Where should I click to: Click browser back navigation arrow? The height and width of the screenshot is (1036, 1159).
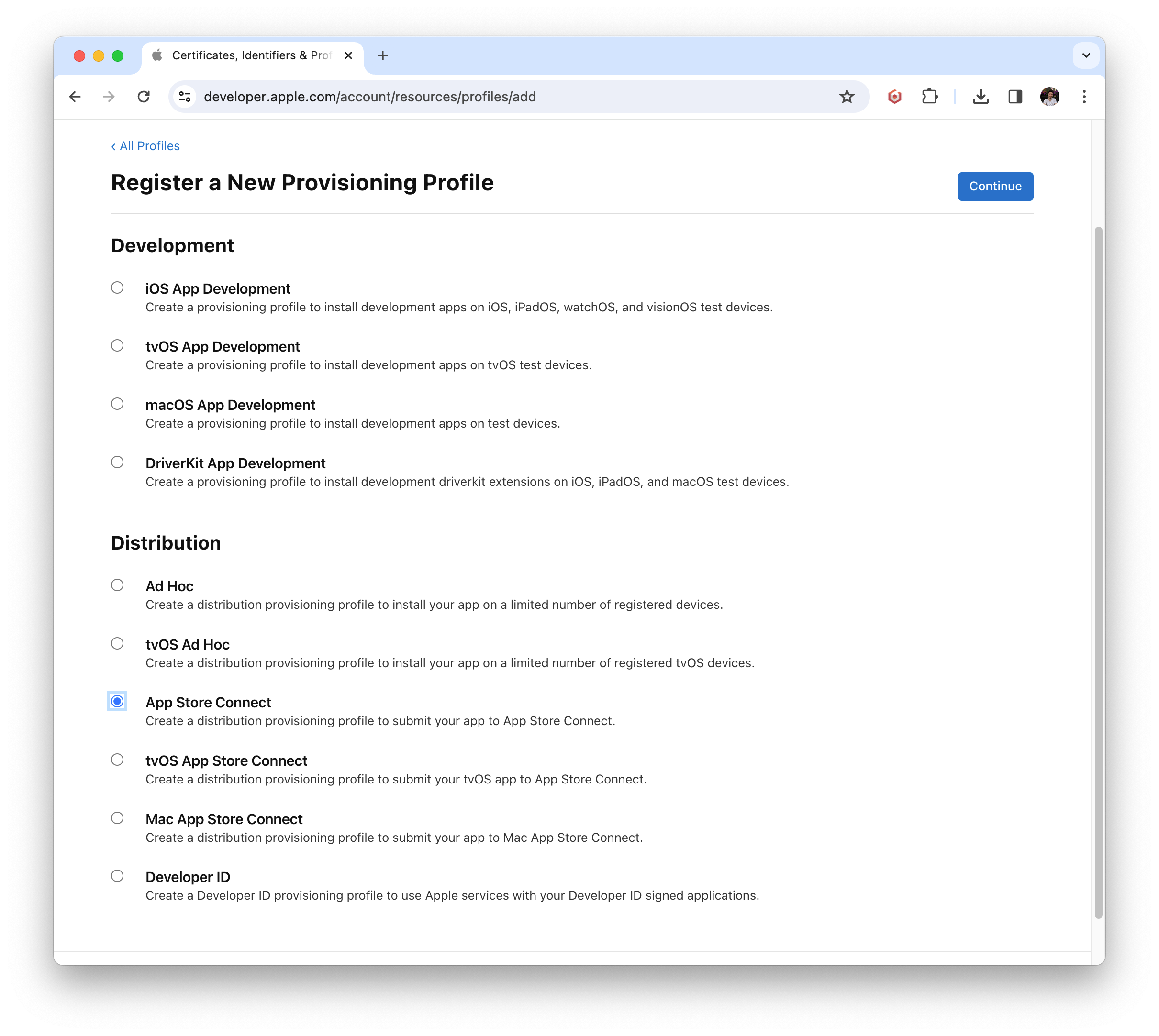(77, 96)
